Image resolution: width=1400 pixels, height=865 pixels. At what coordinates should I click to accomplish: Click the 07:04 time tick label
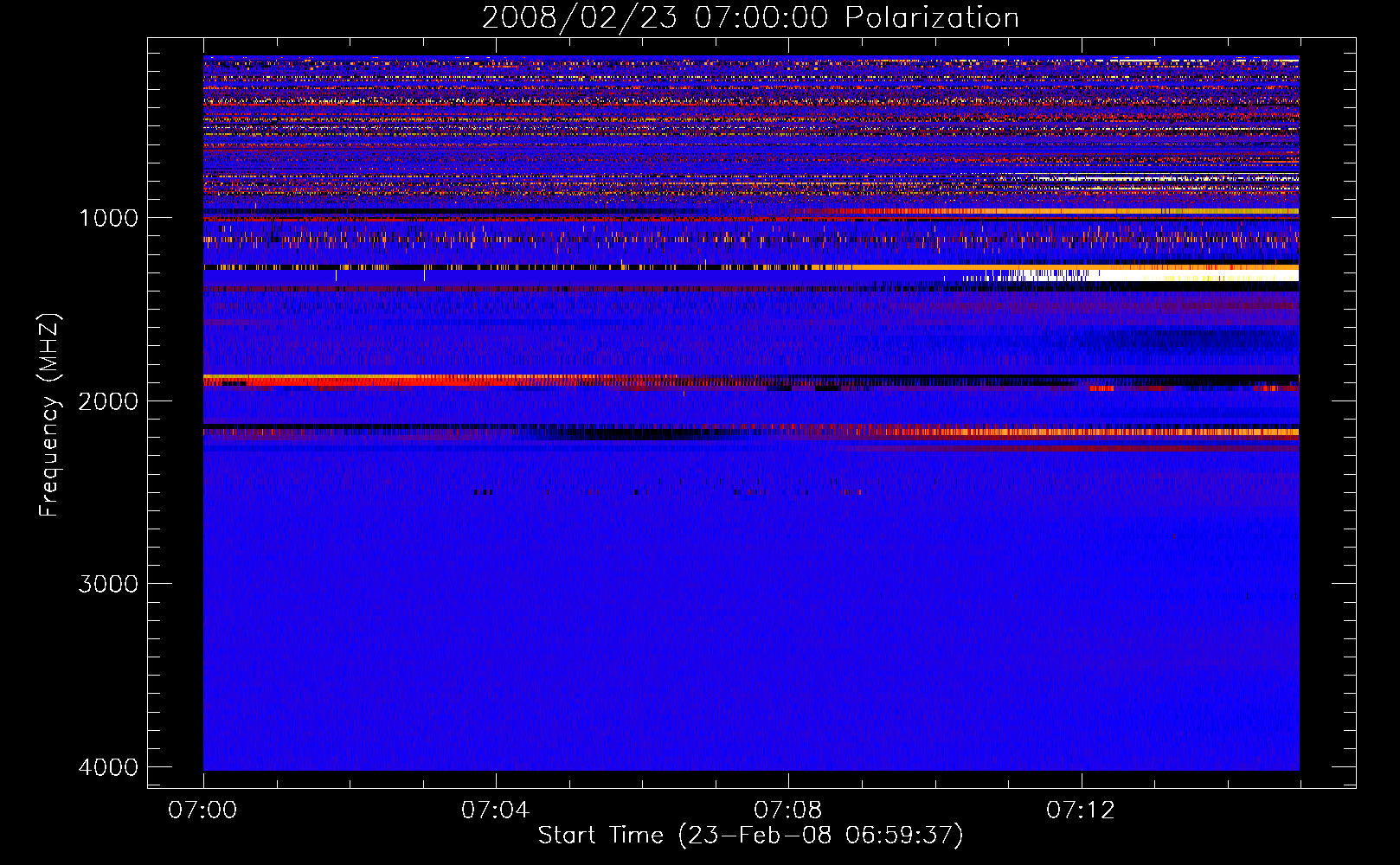point(495,811)
